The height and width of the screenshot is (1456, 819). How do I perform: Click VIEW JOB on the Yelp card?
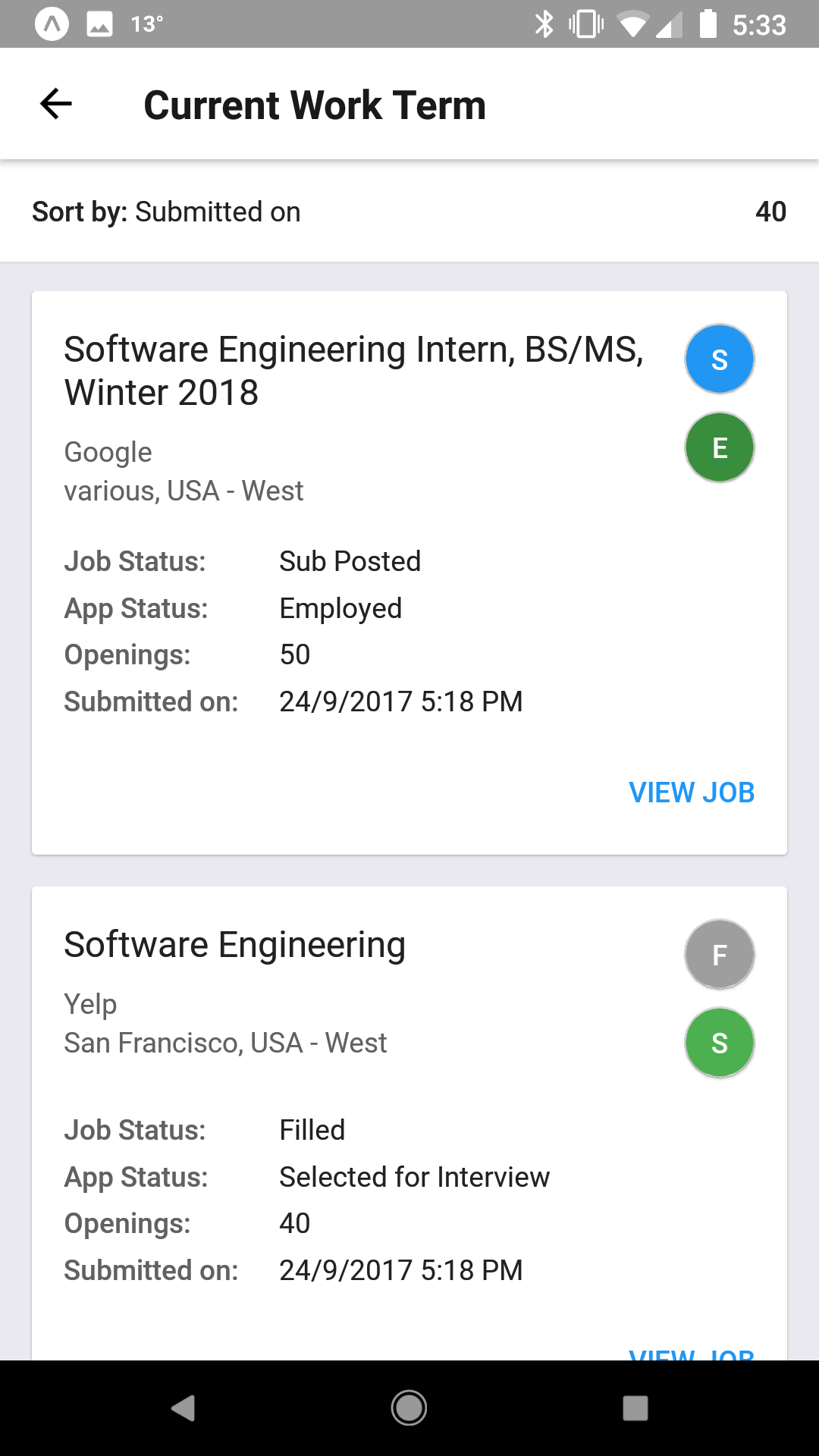[x=692, y=1353]
